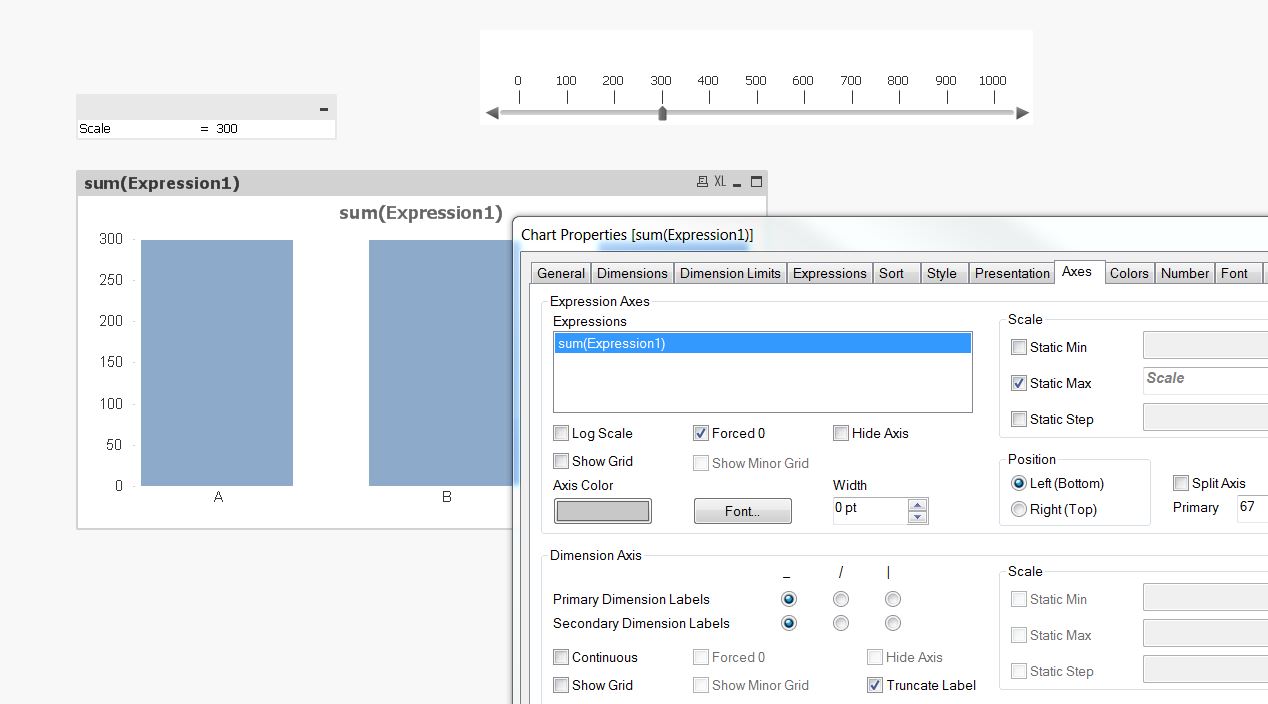The width and height of the screenshot is (1268, 704).
Task: Click the slider thumb at 300
Action: (662, 113)
